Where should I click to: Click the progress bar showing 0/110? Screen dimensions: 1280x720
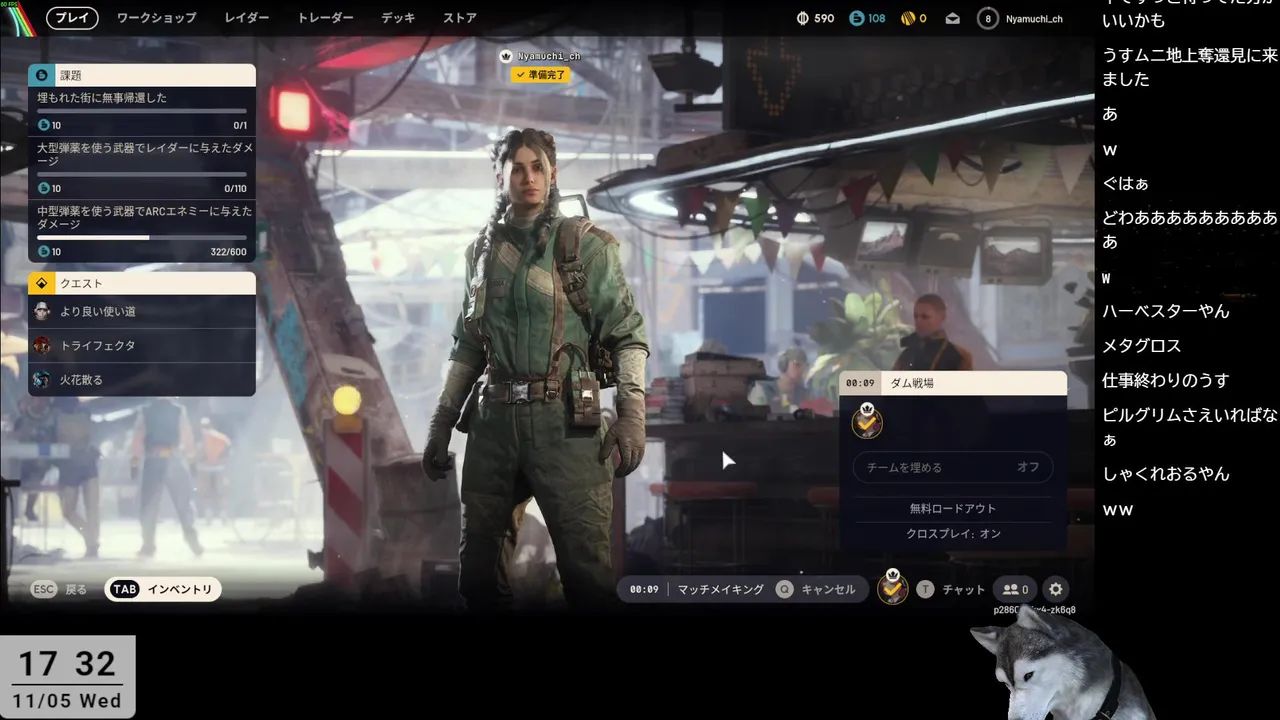(142, 174)
